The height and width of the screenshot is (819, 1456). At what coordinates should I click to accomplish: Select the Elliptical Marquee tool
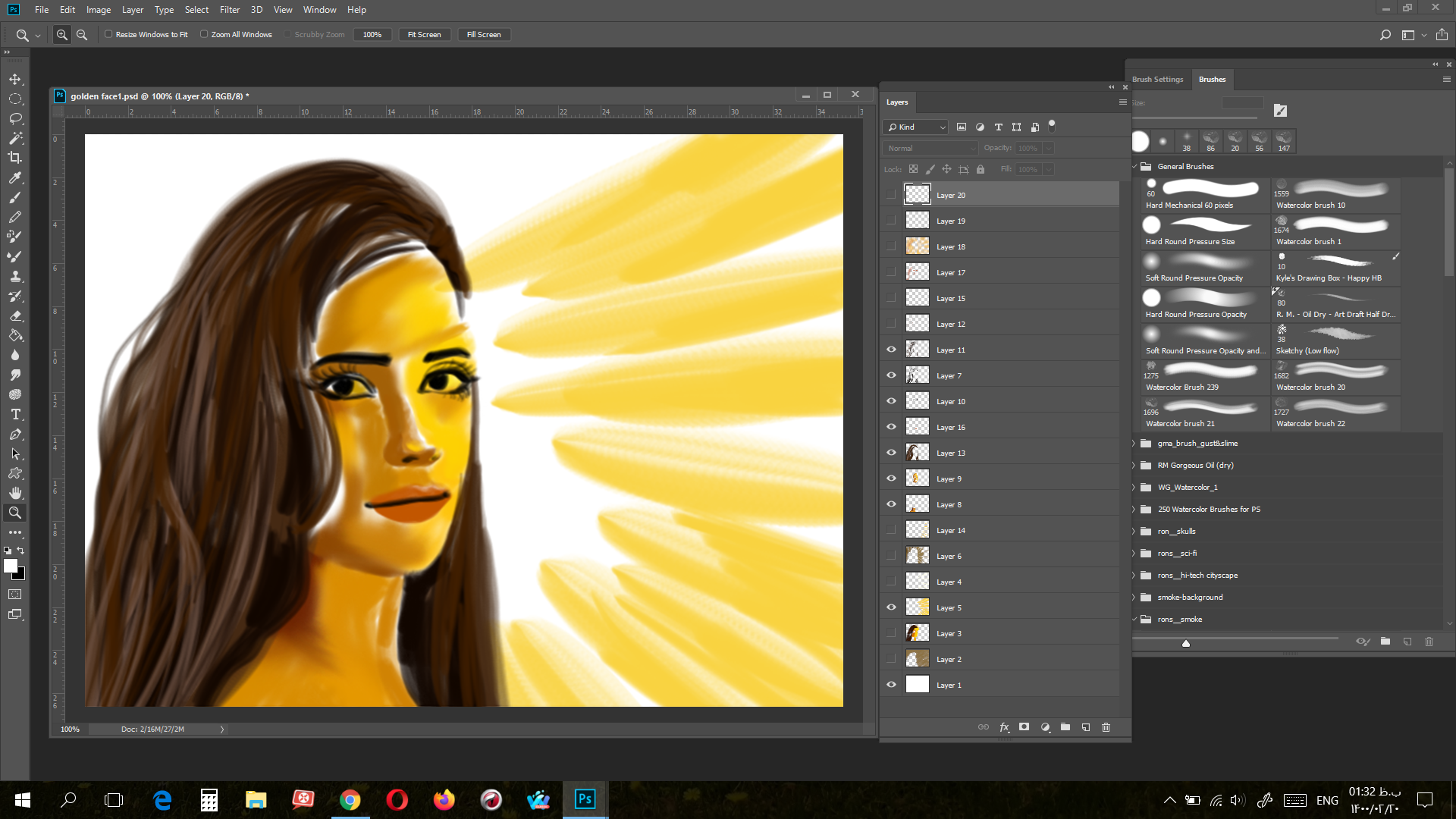coord(15,99)
